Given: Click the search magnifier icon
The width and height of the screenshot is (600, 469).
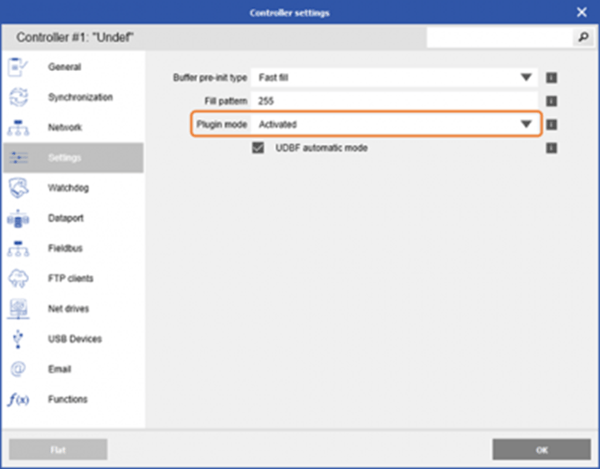Looking at the screenshot, I should pyautogui.click(x=582, y=37).
